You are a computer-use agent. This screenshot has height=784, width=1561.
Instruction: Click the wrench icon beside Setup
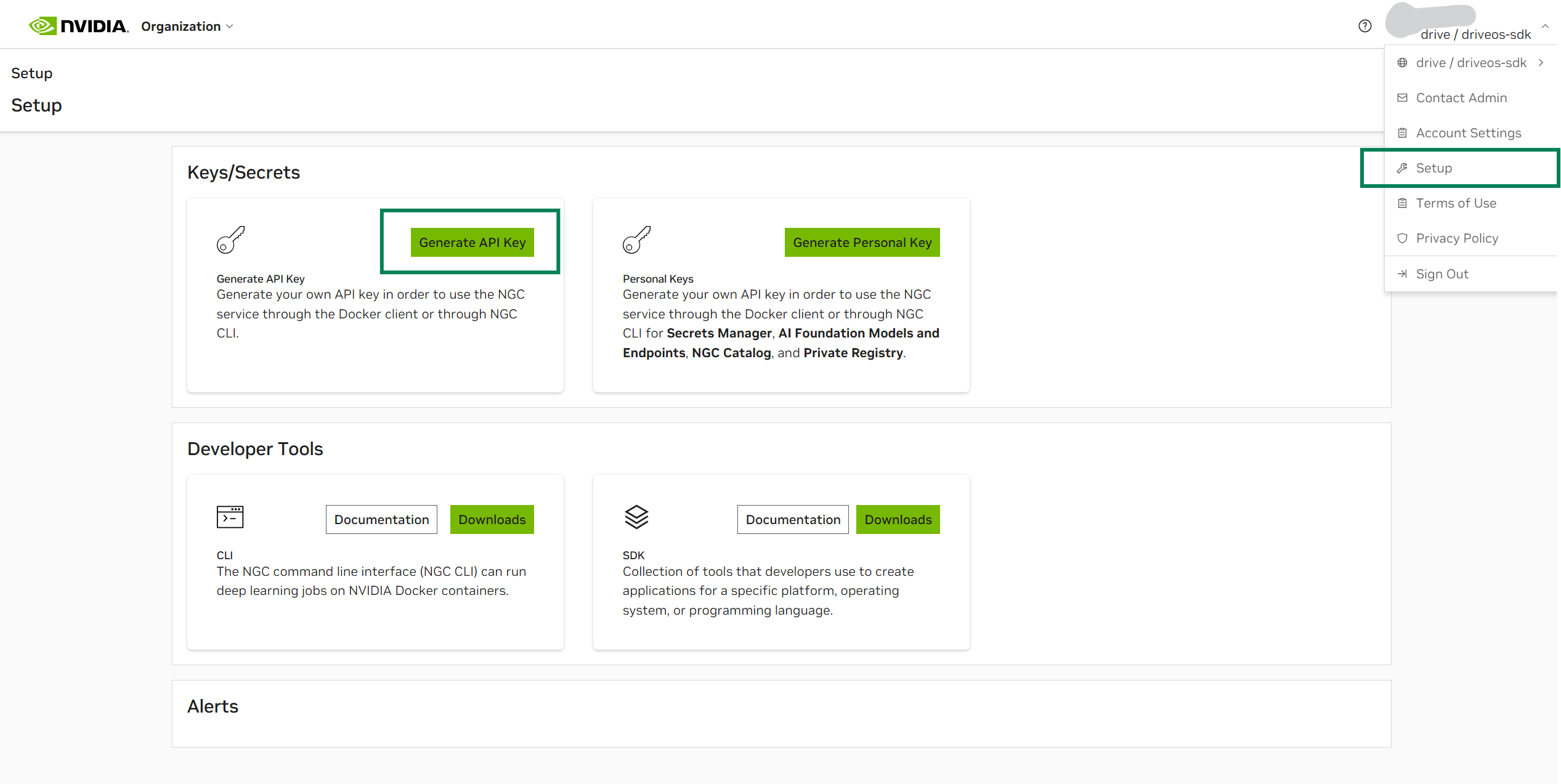1402,168
